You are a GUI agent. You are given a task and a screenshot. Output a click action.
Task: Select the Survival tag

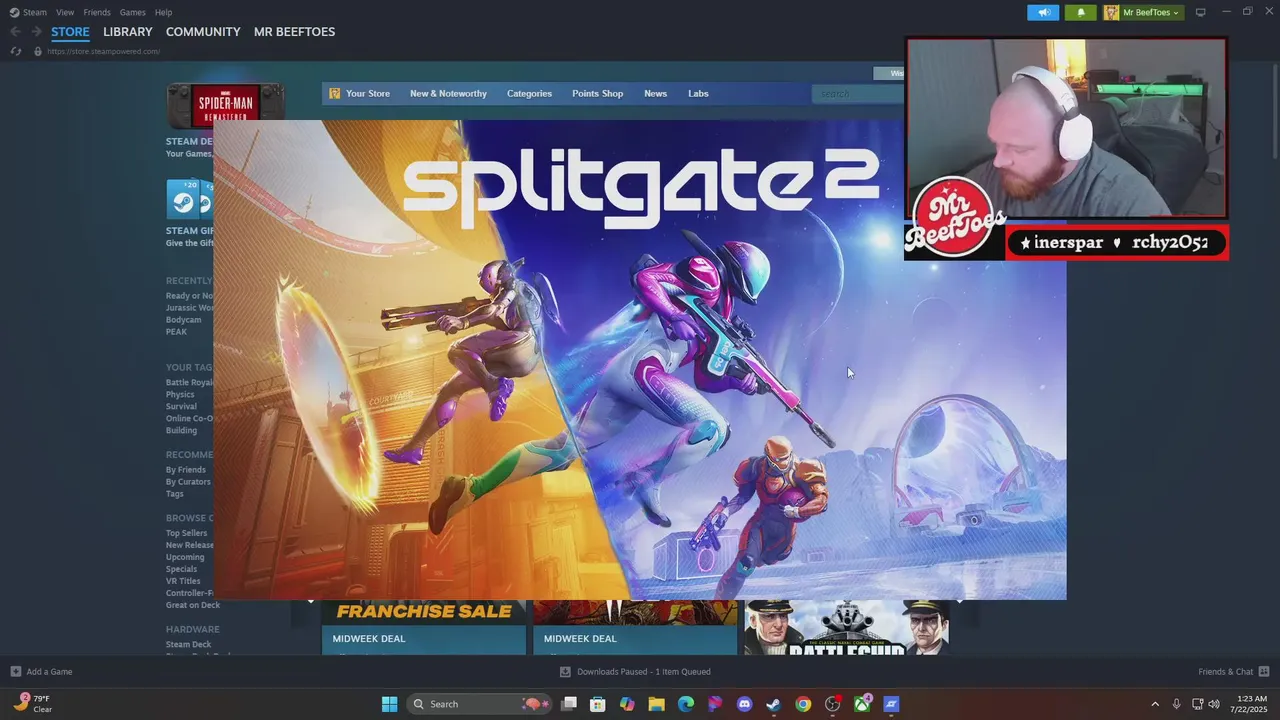pyautogui.click(x=181, y=406)
